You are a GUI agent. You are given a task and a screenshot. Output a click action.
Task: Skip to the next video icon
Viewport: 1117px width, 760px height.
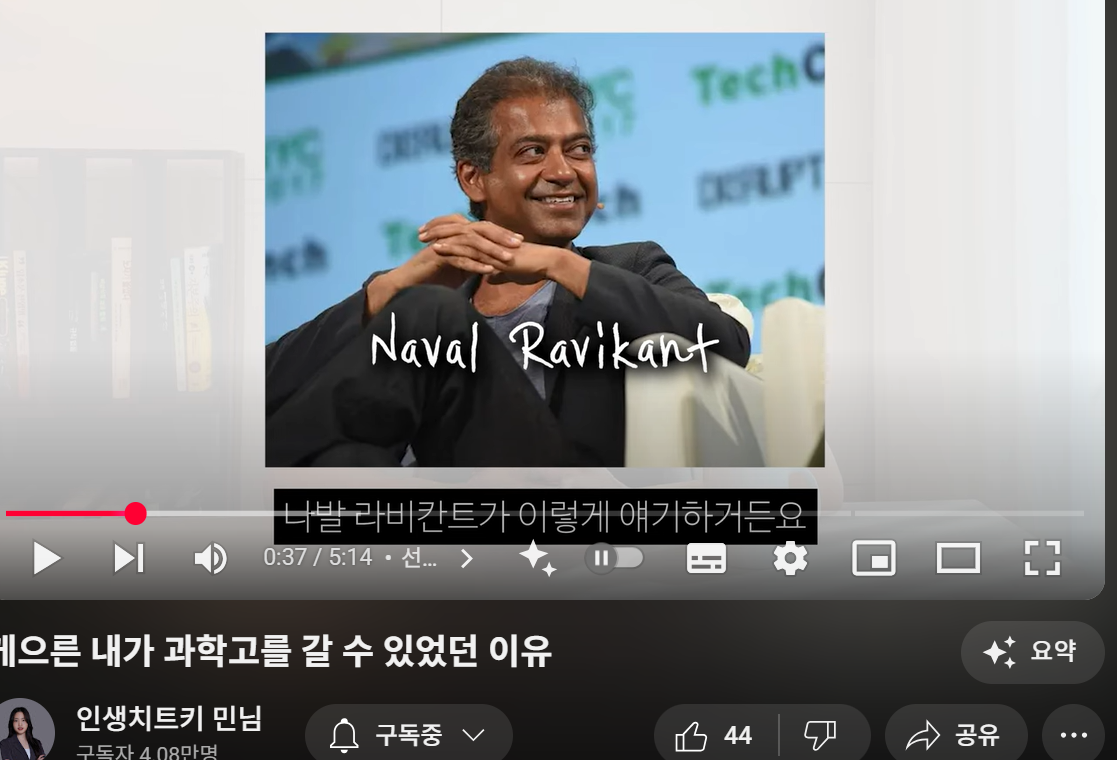tap(127, 559)
